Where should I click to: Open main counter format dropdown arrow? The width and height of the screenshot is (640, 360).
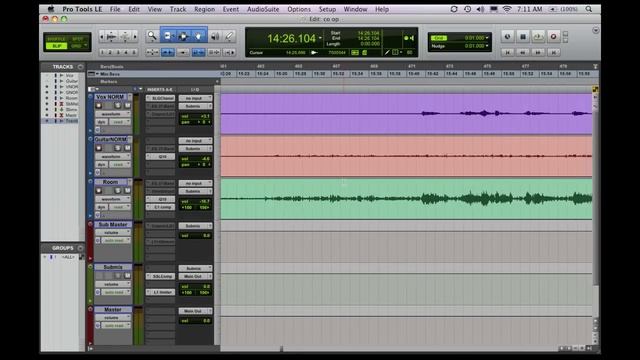(x=320, y=38)
